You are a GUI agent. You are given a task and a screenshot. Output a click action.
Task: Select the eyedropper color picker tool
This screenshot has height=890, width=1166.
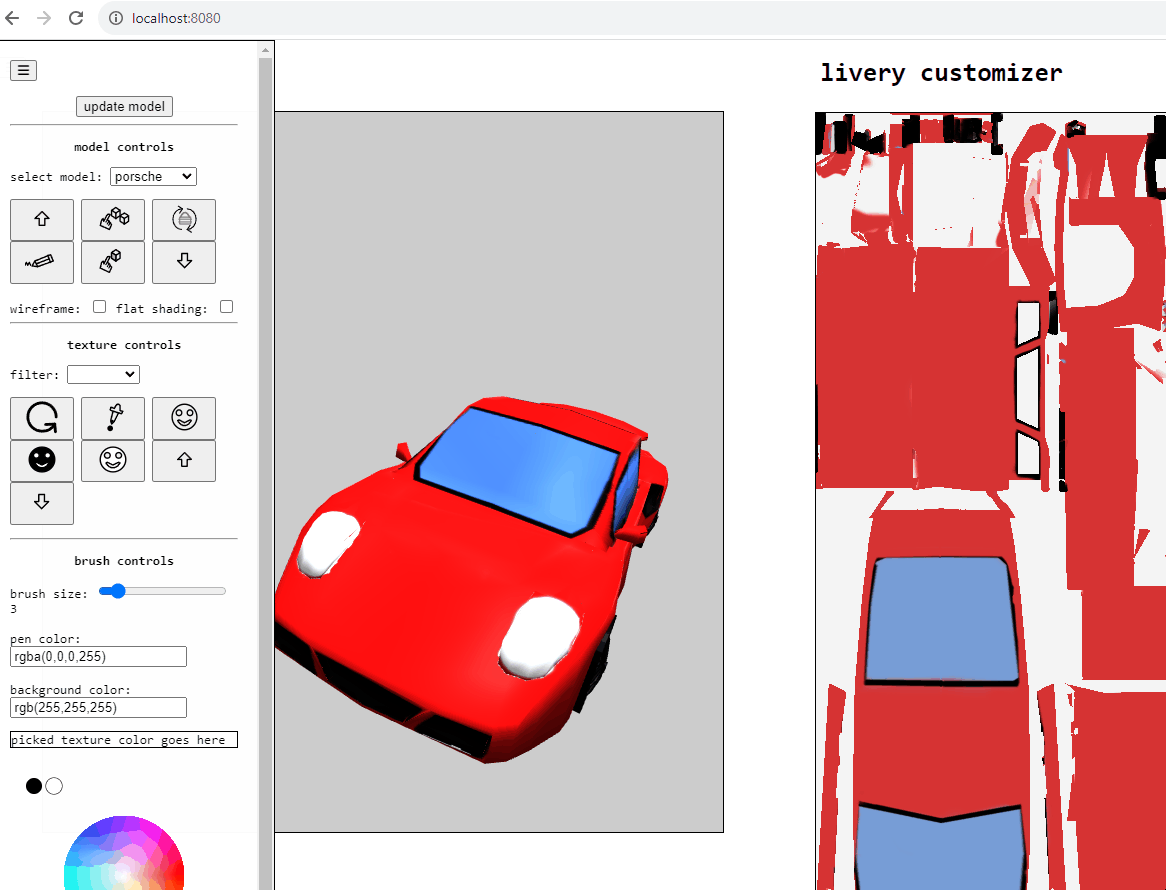pos(113,418)
